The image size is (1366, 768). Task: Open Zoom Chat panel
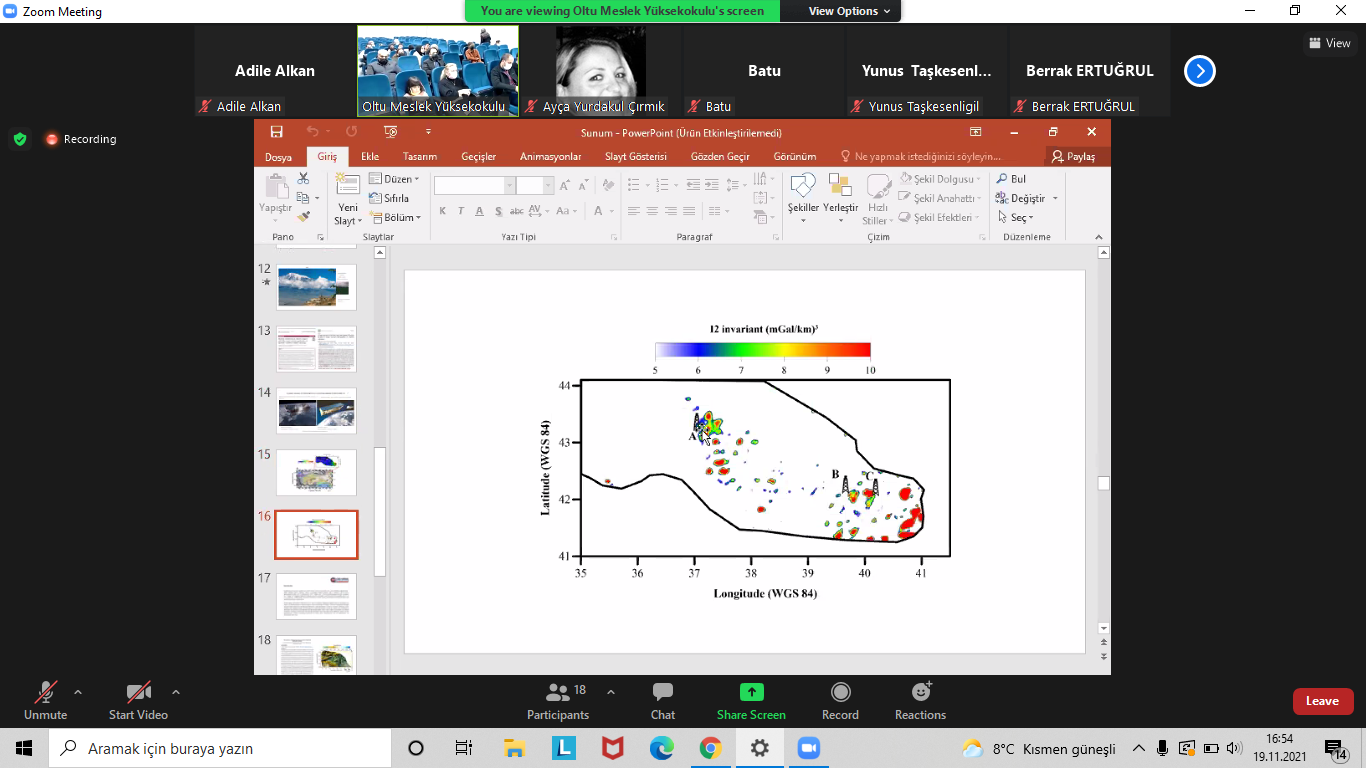tap(662, 700)
